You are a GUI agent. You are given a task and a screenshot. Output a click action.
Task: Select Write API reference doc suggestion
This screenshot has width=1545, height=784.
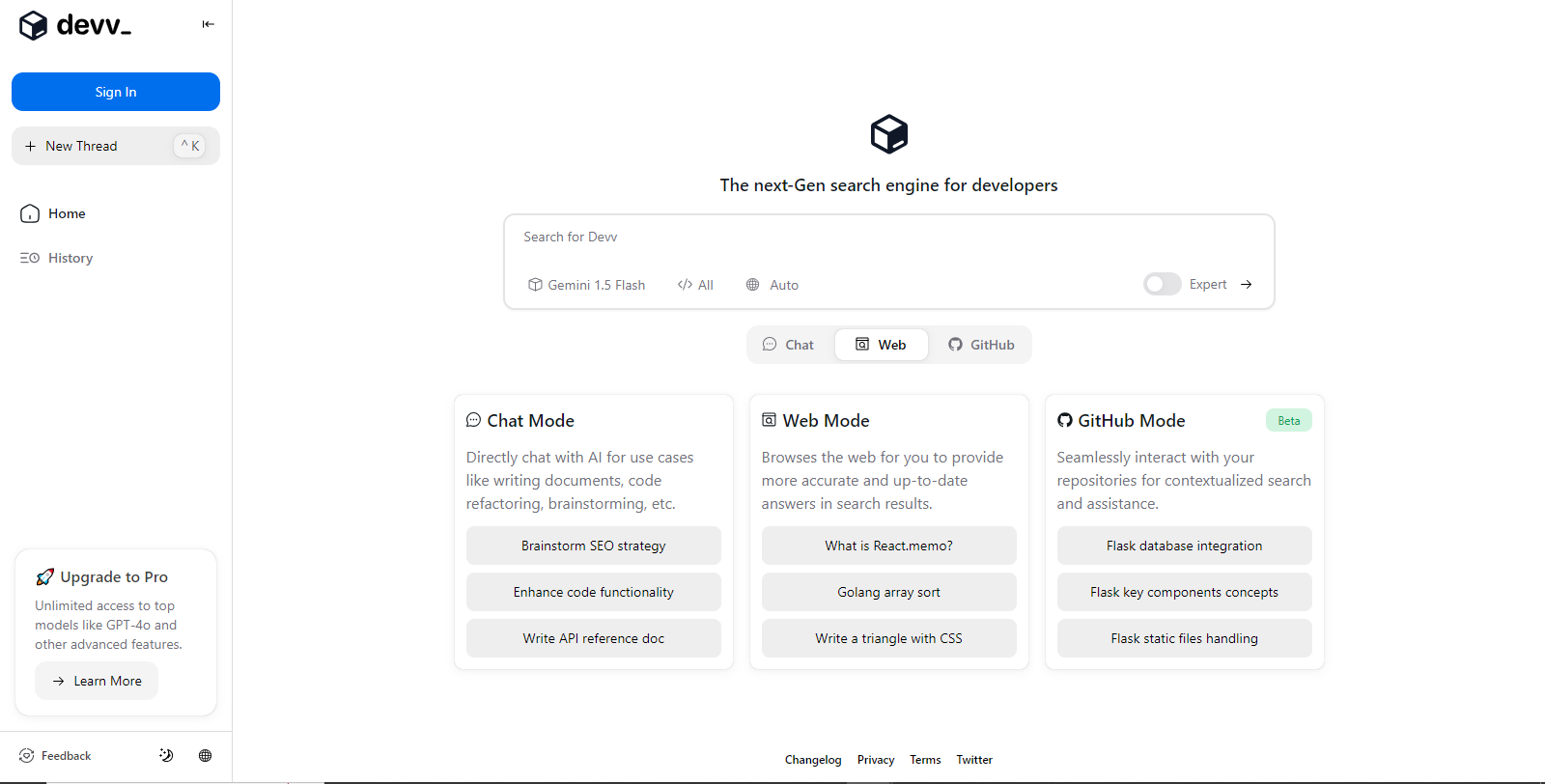[594, 638]
